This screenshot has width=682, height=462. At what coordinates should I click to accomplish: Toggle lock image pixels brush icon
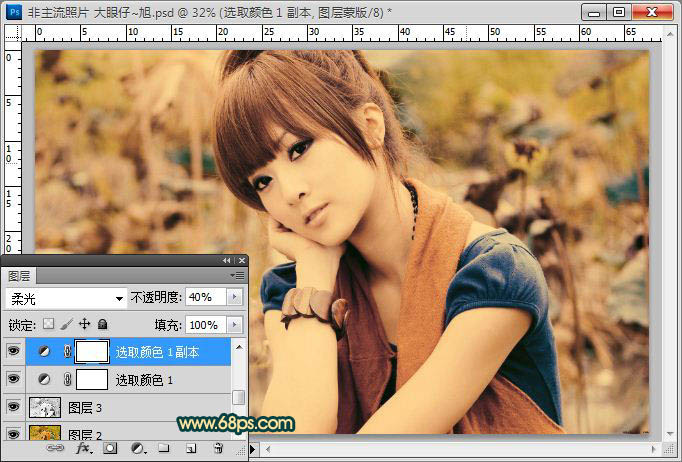(66, 325)
